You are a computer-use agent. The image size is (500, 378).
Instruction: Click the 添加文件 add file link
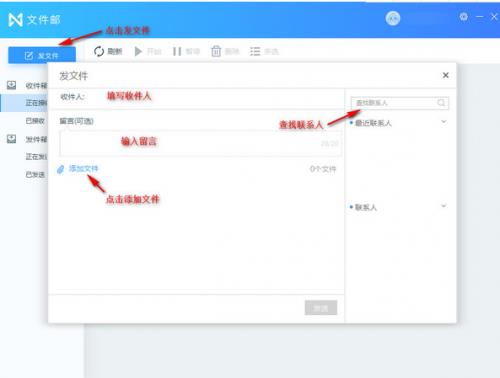click(84, 169)
